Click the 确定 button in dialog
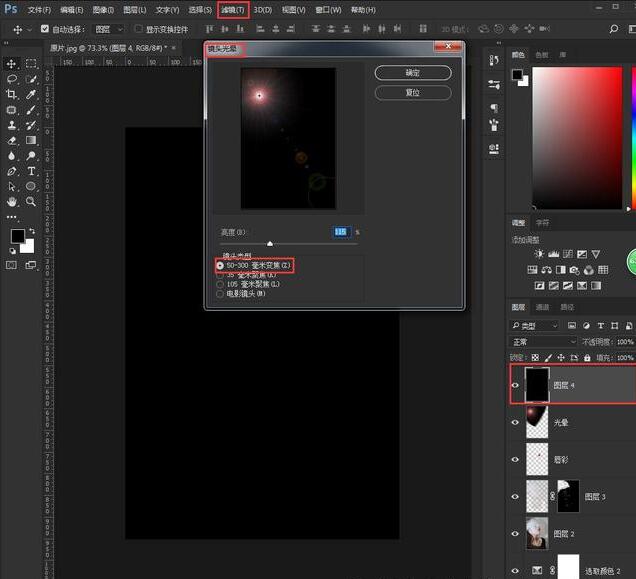The height and width of the screenshot is (579, 636). 413,73
